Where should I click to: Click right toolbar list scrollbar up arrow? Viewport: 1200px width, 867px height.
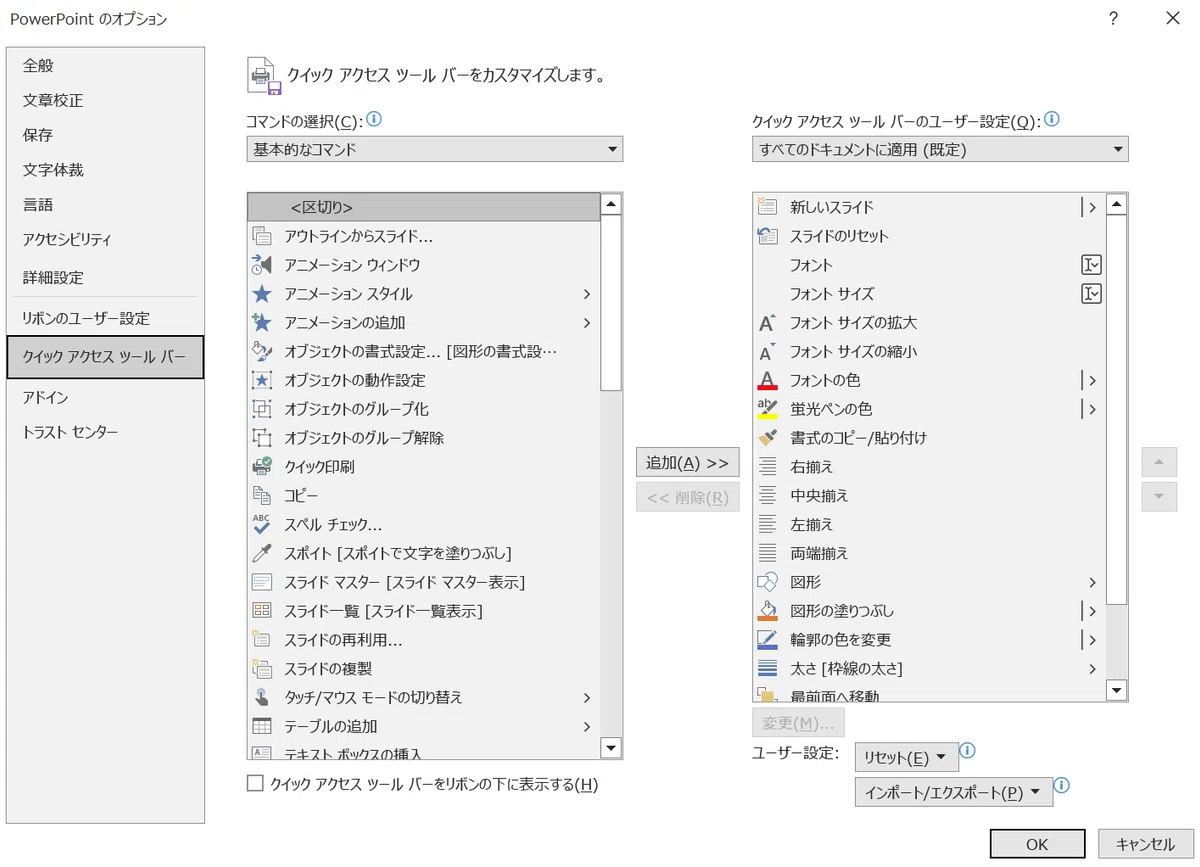[1117, 205]
